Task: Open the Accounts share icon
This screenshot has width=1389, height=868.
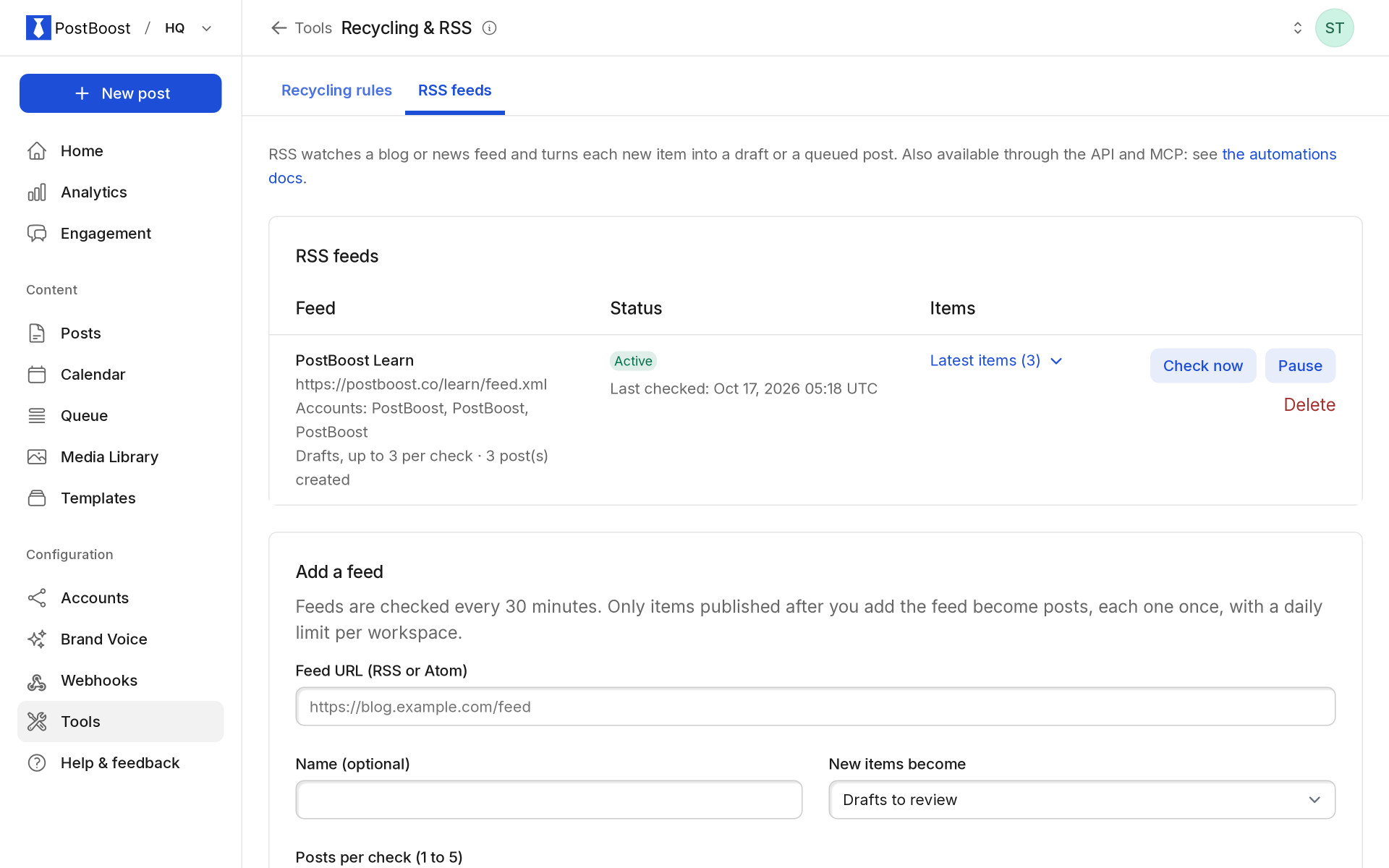Action: coord(37,598)
